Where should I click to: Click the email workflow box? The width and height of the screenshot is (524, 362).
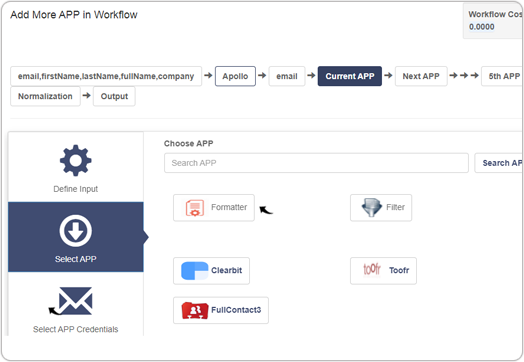tap(287, 76)
